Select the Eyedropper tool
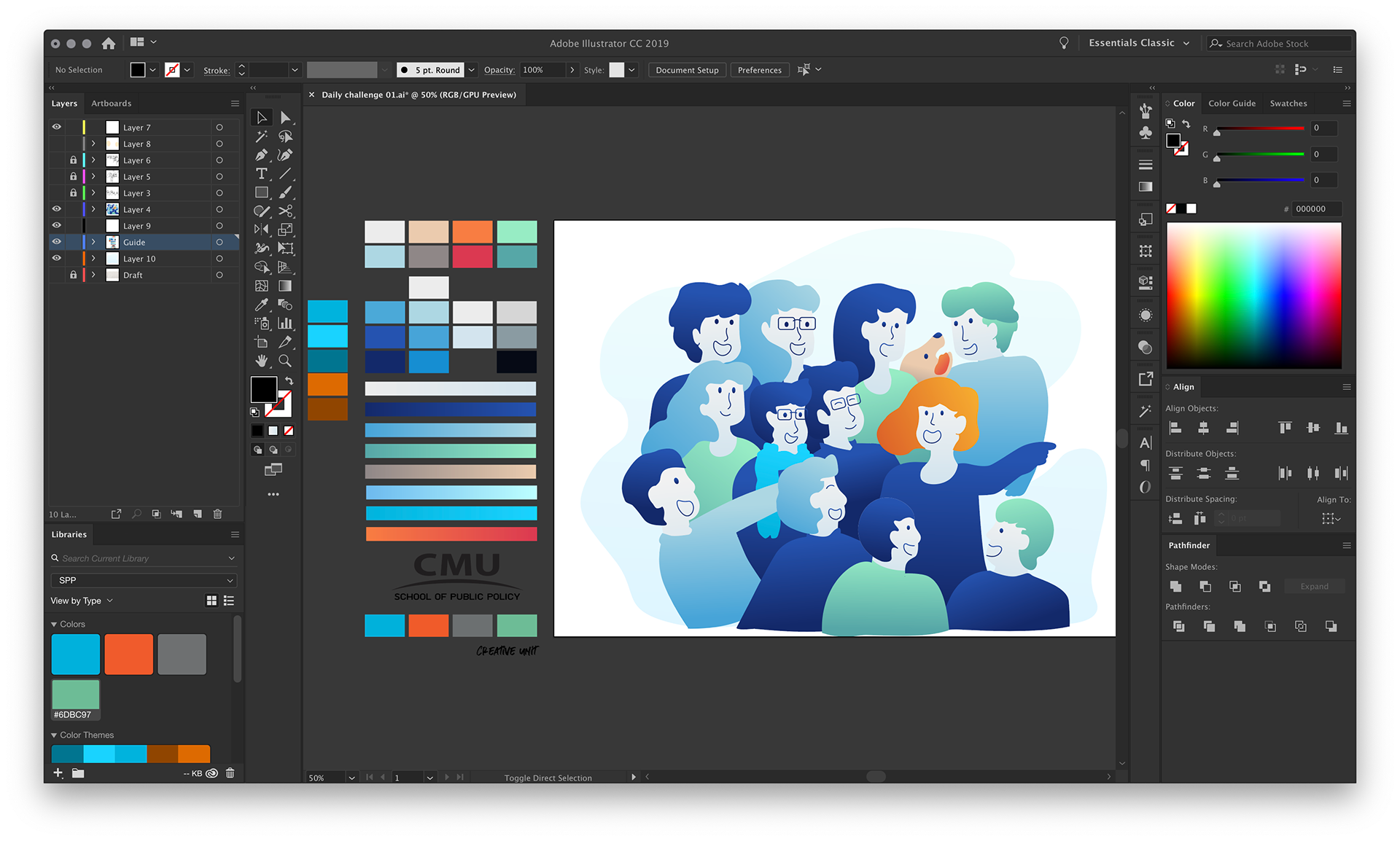The width and height of the screenshot is (1400, 841). 261,305
